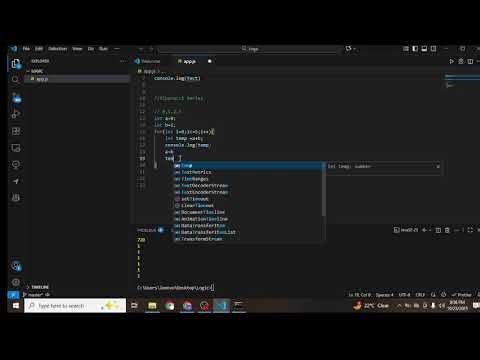
Task: Open the overflow menu ellipsis in the menu bar
Action: [117, 49]
